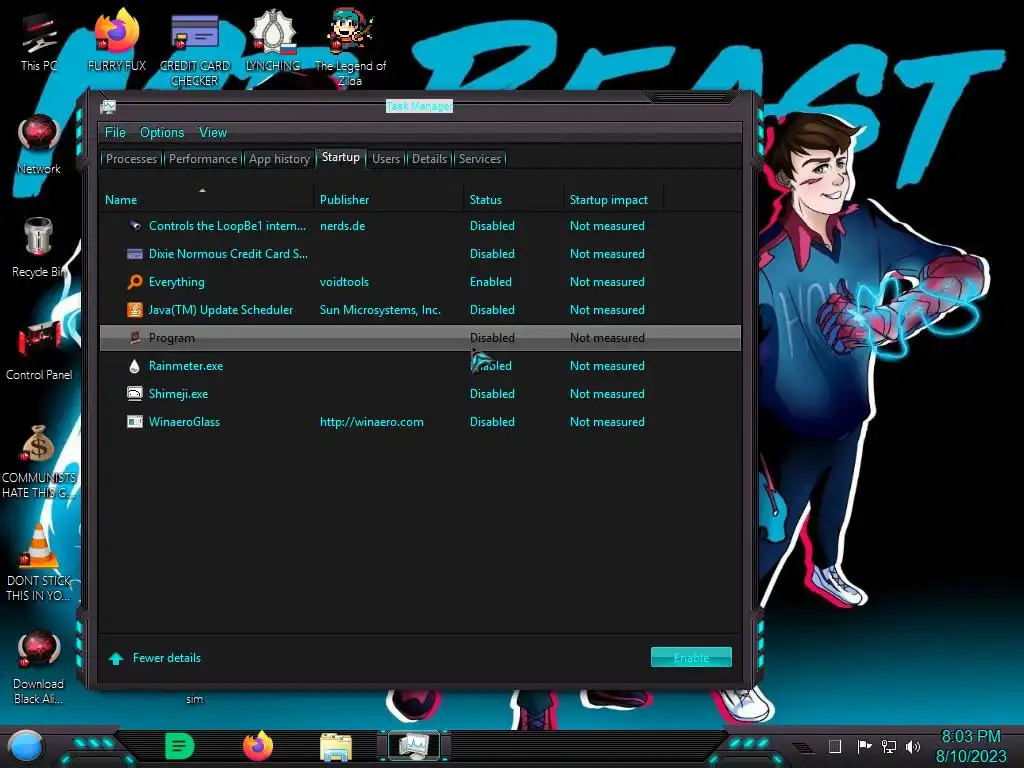1024x768 pixels.
Task: Switch to the Services tab
Action: [x=480, y=159]
